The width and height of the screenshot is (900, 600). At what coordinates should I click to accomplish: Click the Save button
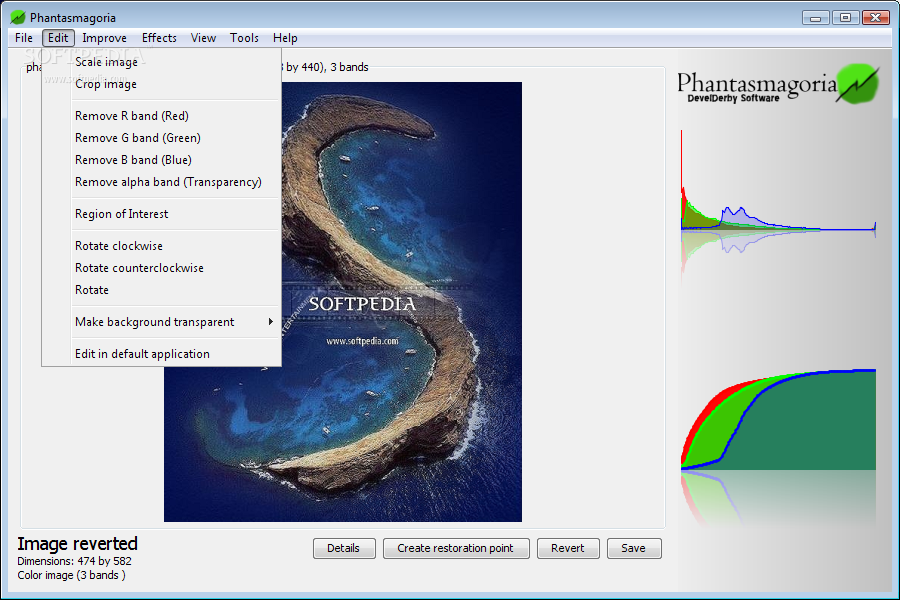pyautogui.click(x=634, y=548)
